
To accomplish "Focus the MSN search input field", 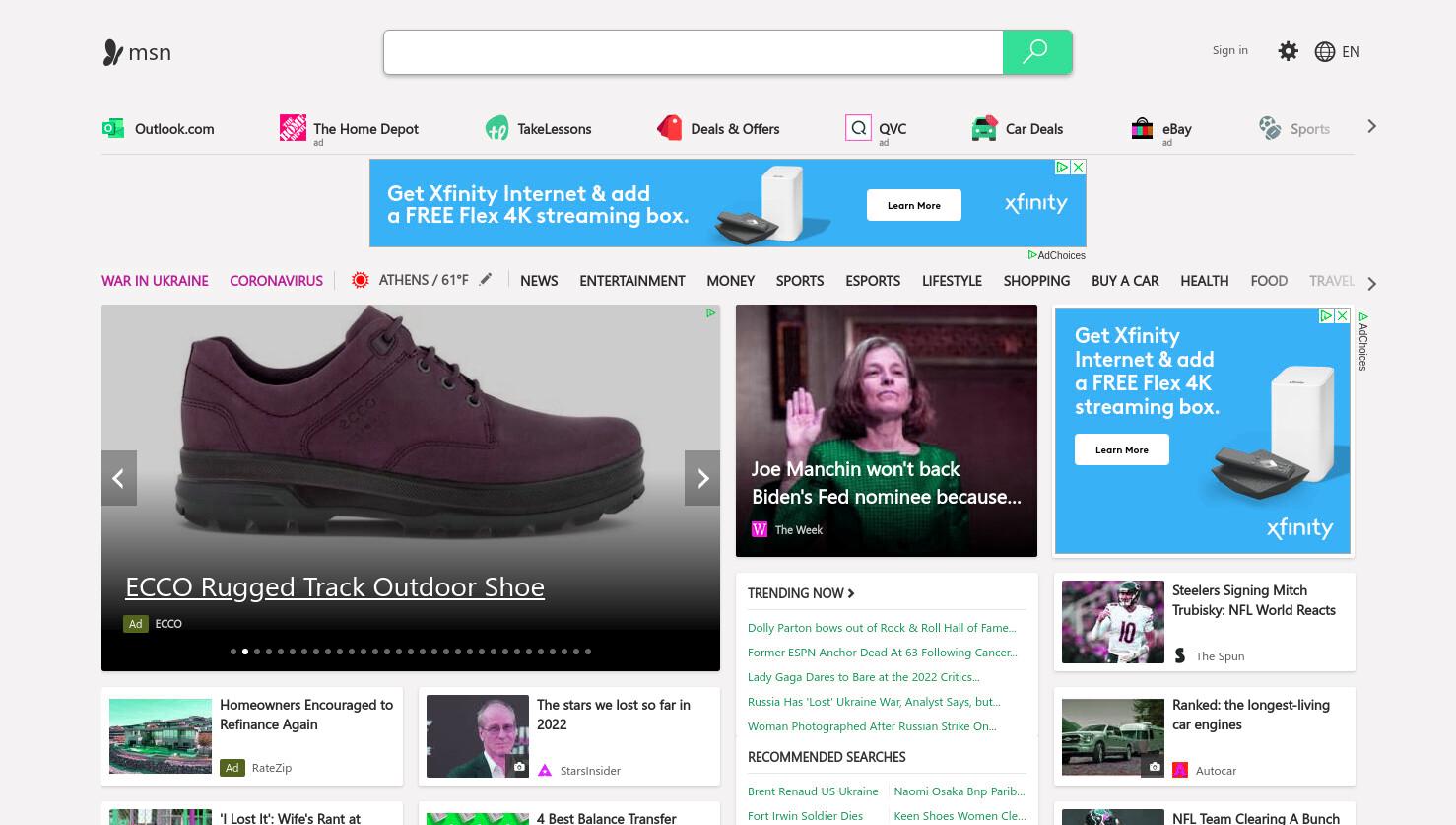I will (x=694, y=52).
